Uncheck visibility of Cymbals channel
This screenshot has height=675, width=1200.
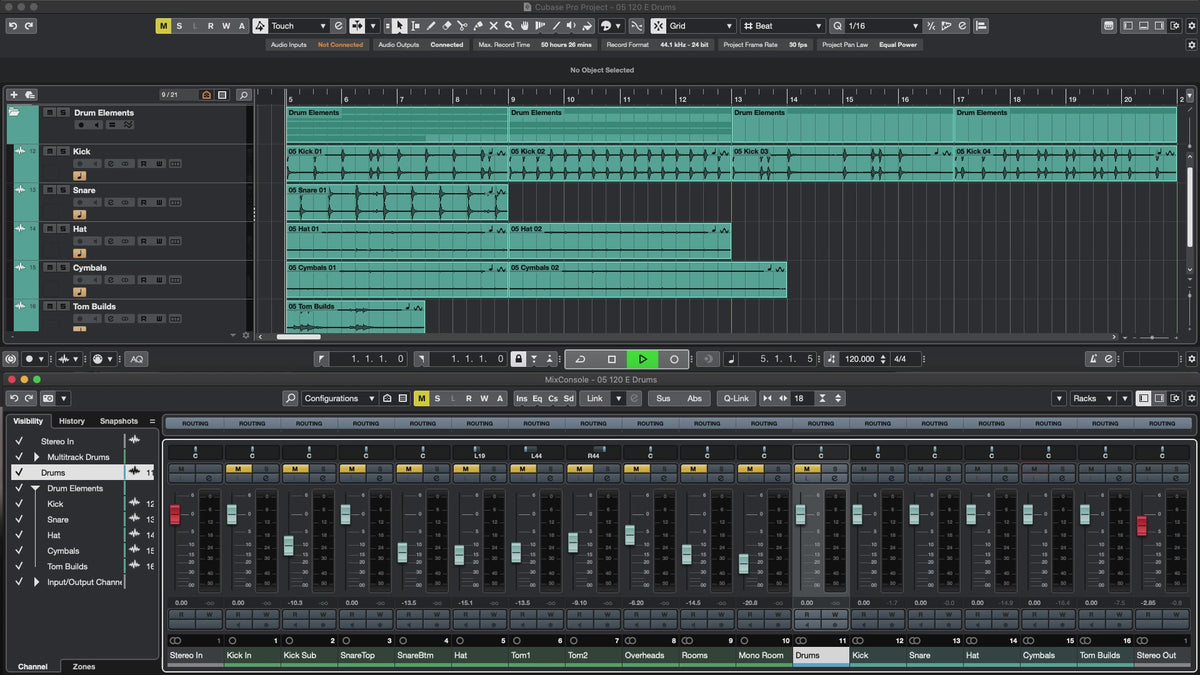(19, 550)
